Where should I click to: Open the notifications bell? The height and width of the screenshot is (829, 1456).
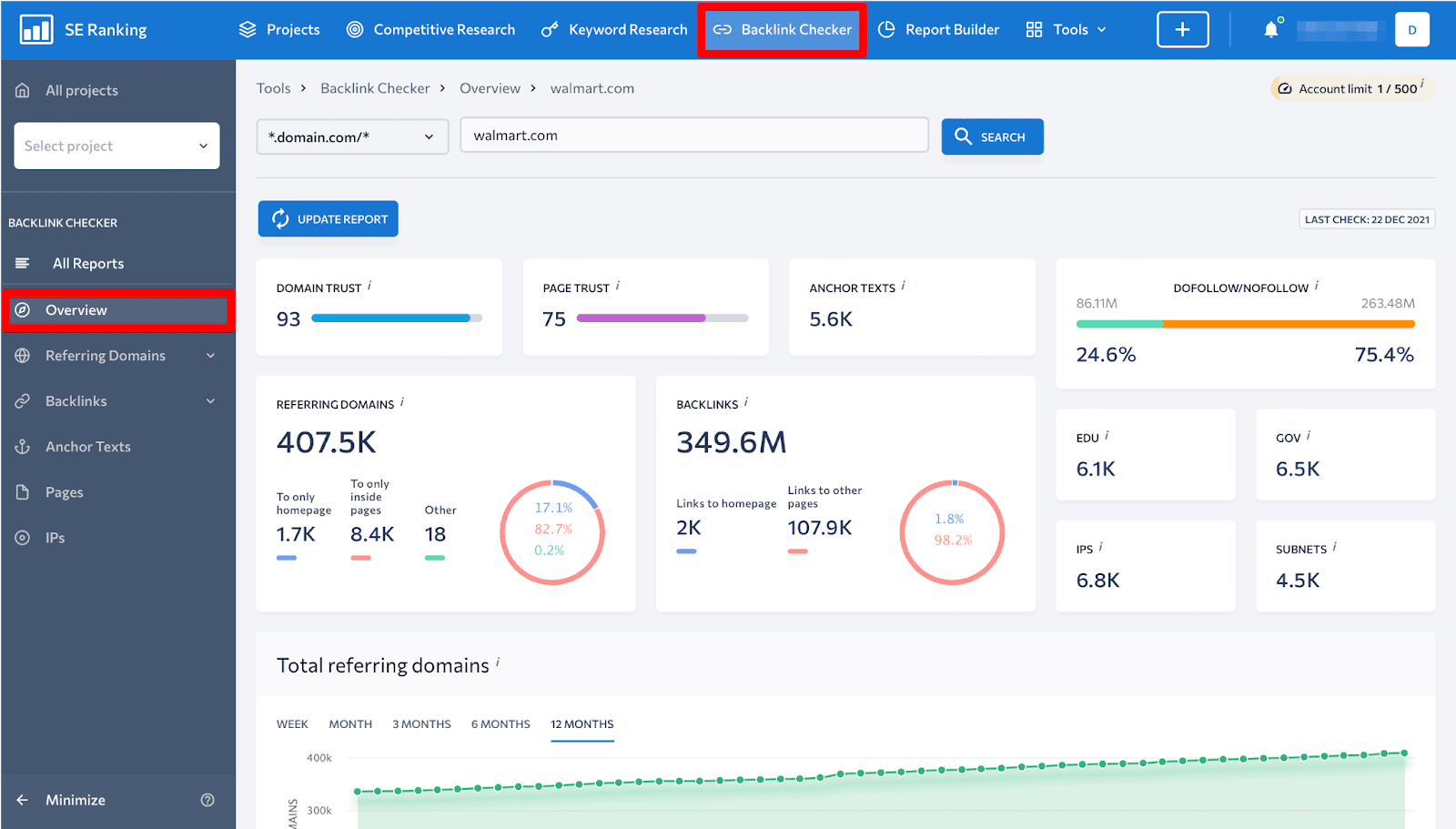pos(1271,29)
